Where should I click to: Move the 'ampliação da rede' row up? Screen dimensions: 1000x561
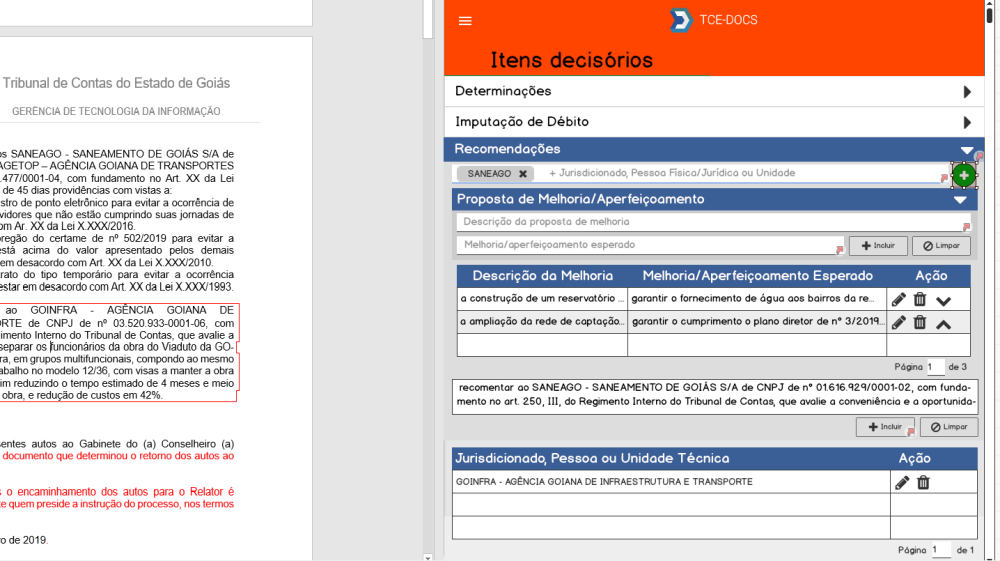pos(943,323)
